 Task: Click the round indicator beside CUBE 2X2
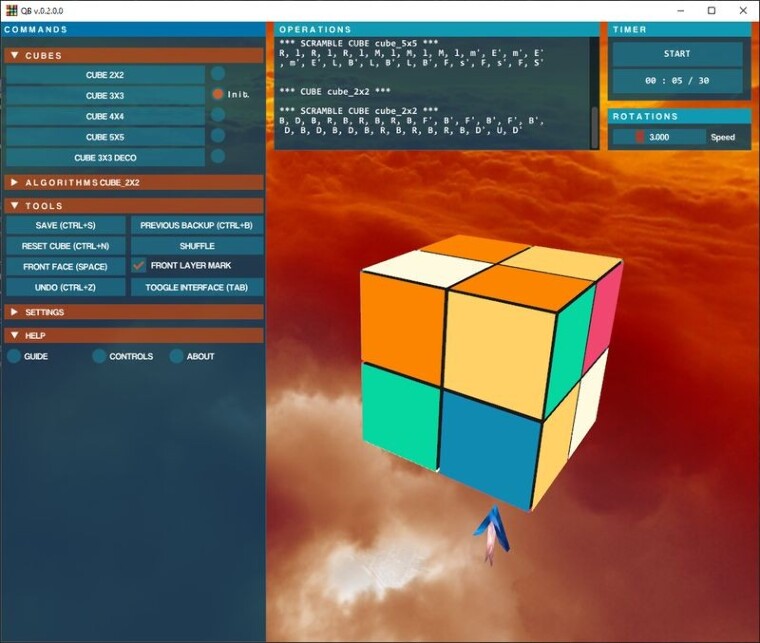pos(218,74)
